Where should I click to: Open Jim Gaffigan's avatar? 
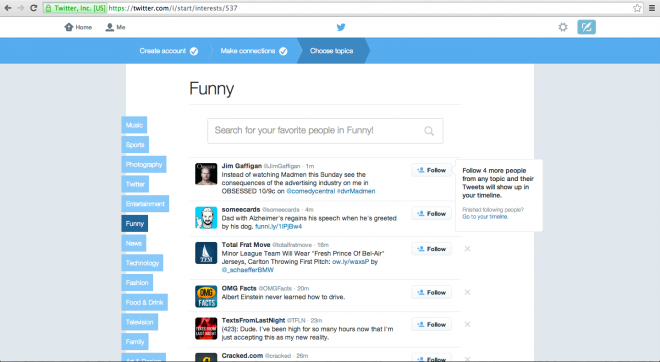206,174
